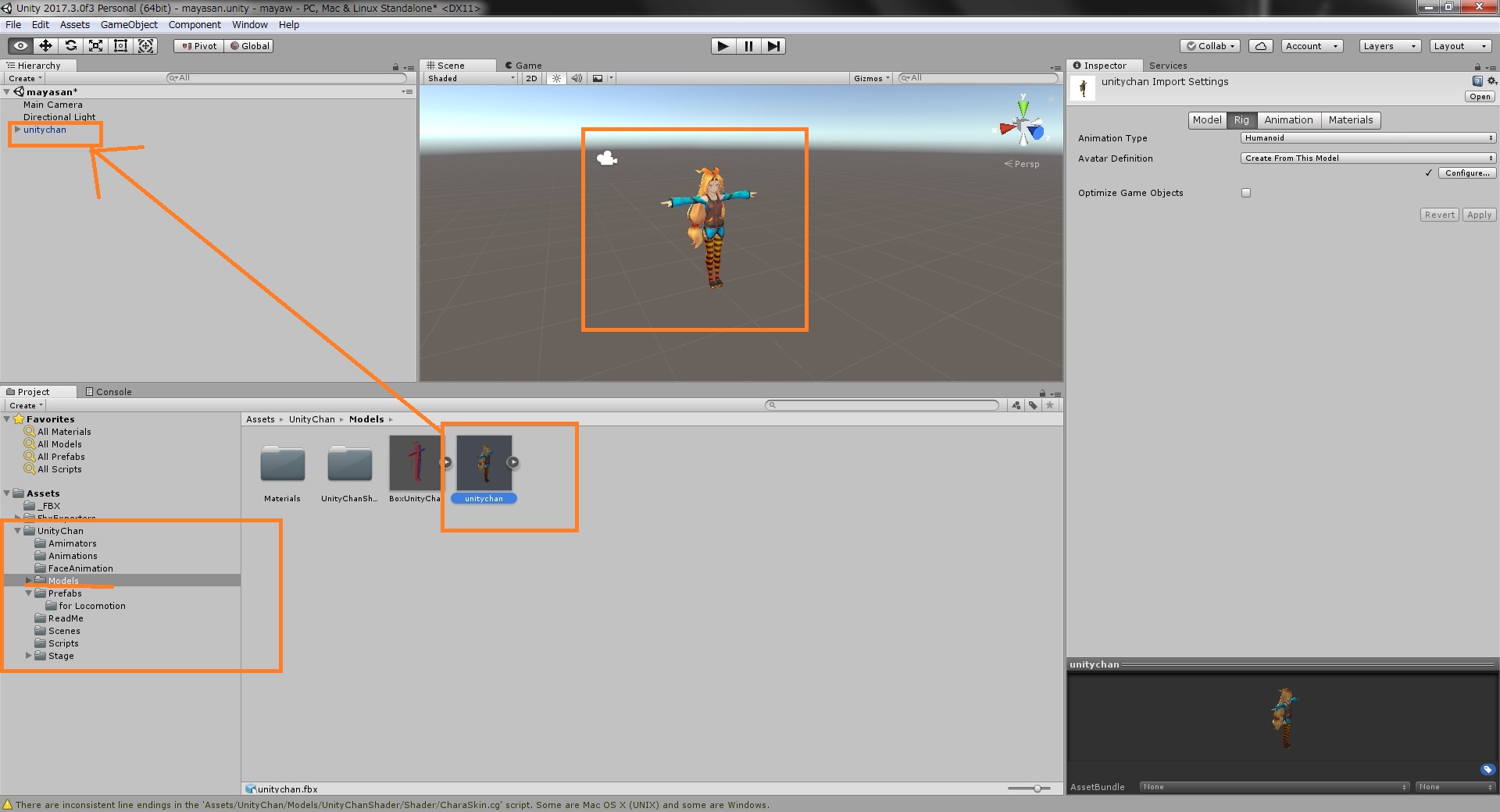Image resolution: width=1500 pixels, height=812 pixels.
Task: Switch to the Game tab
Action: (523, 66)
